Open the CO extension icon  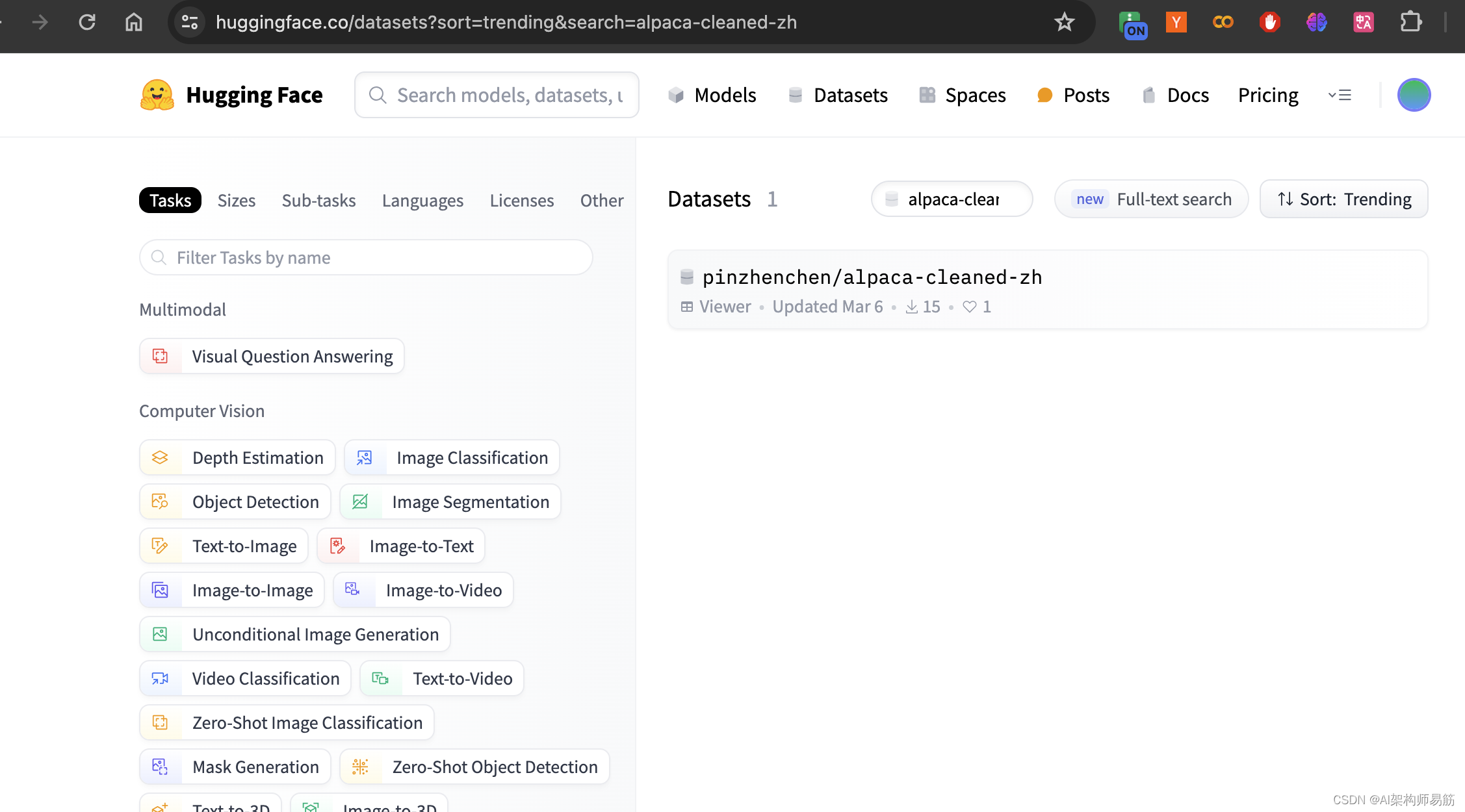point(1223,22)
